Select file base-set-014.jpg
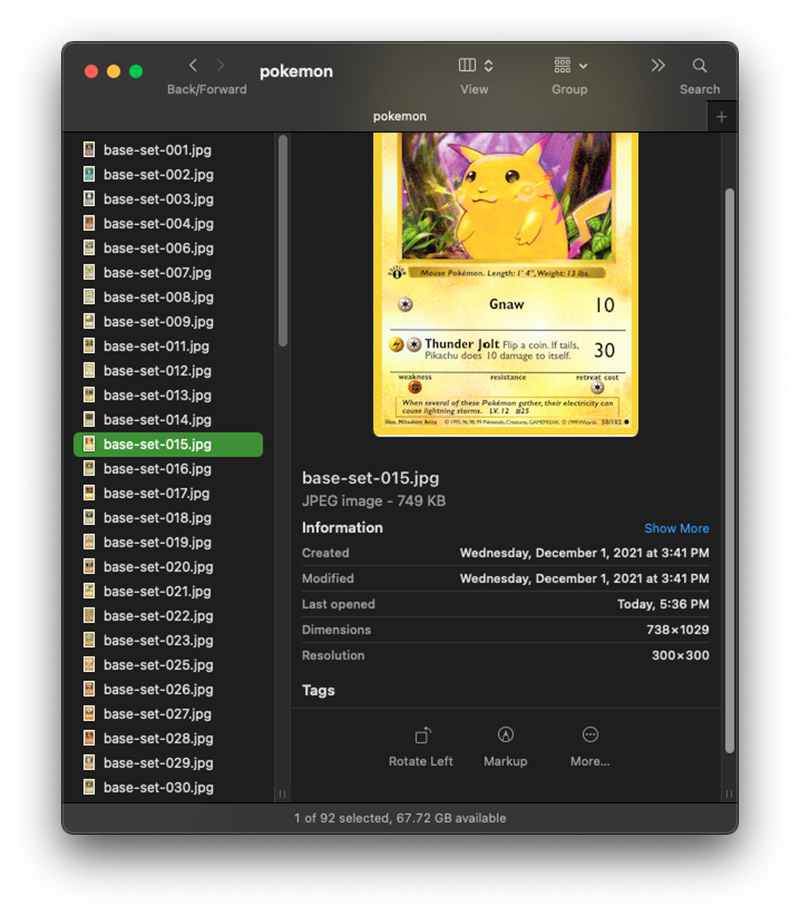Viewport: 800px width, 916px height. pos(168,420)
